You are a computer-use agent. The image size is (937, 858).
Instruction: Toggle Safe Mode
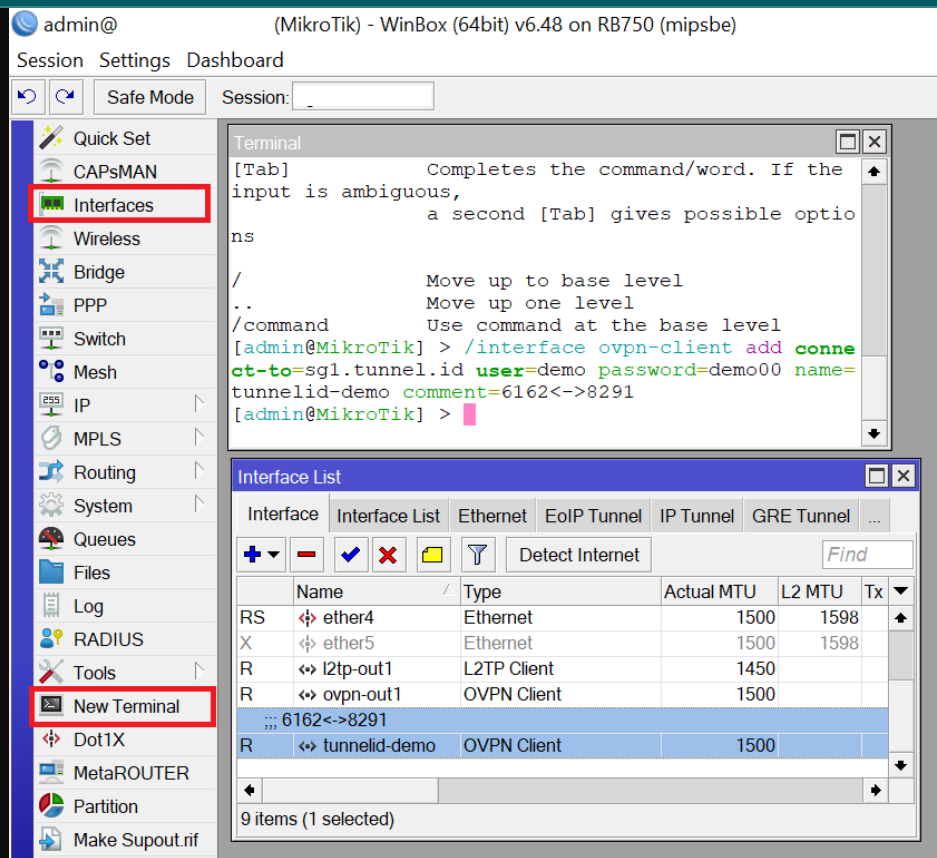click(x=150, y=97)
